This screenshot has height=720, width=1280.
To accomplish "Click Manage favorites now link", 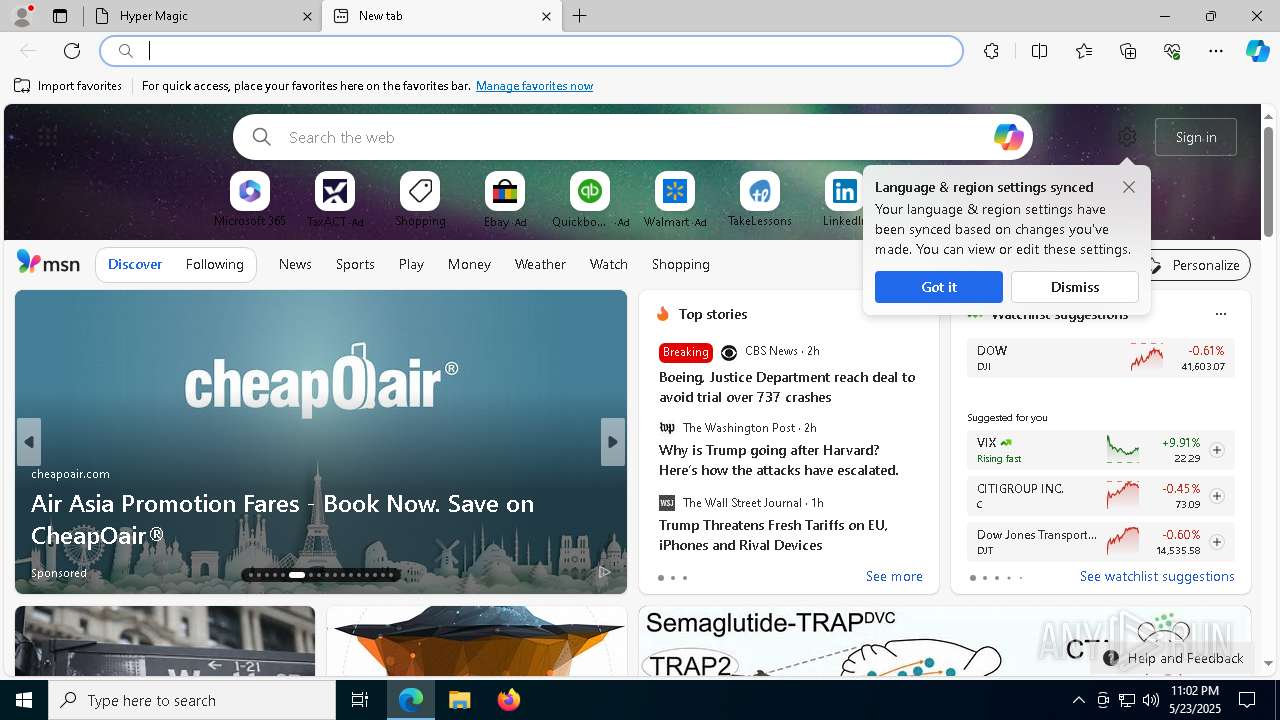I will click(534, 86).
